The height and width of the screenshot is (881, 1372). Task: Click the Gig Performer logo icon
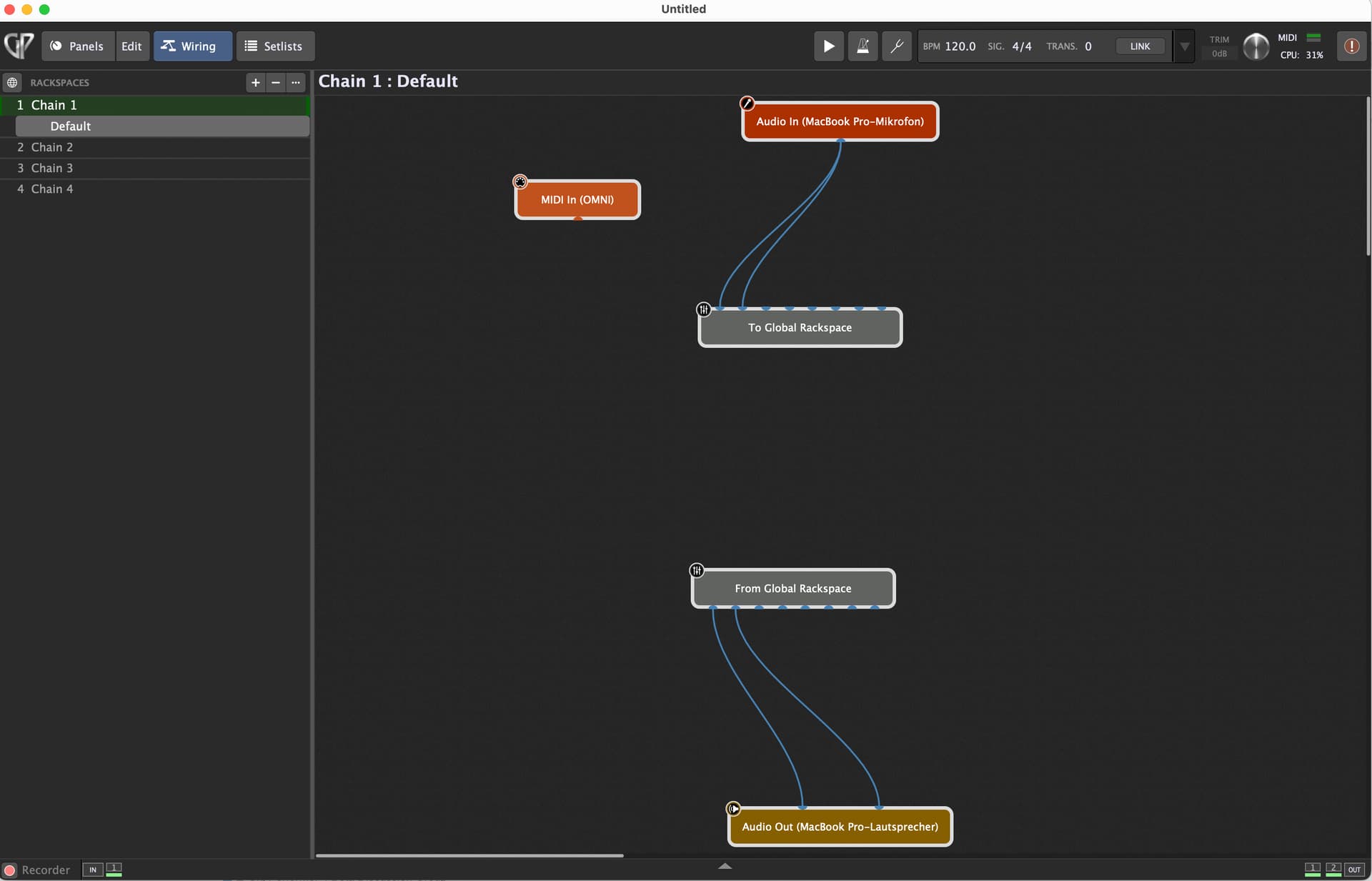pyautogui.click(x=19, y=46)
